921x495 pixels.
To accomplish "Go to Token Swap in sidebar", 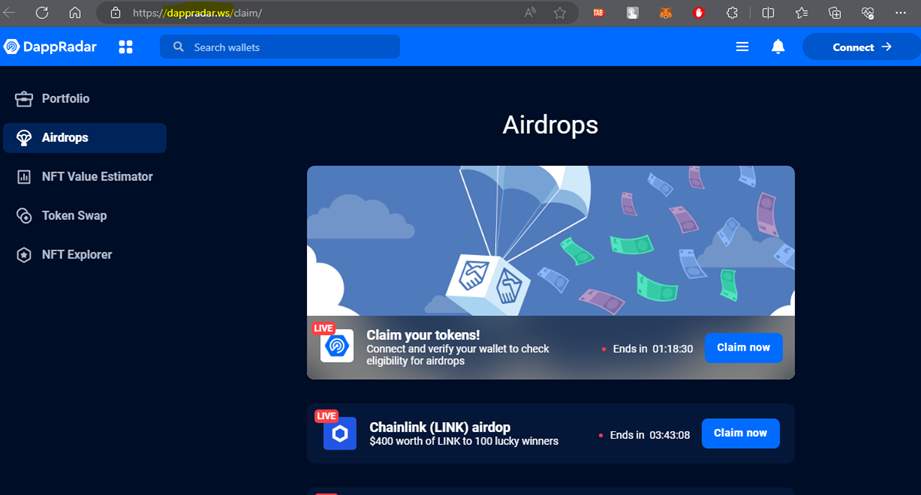I will [x=73, y=216].
